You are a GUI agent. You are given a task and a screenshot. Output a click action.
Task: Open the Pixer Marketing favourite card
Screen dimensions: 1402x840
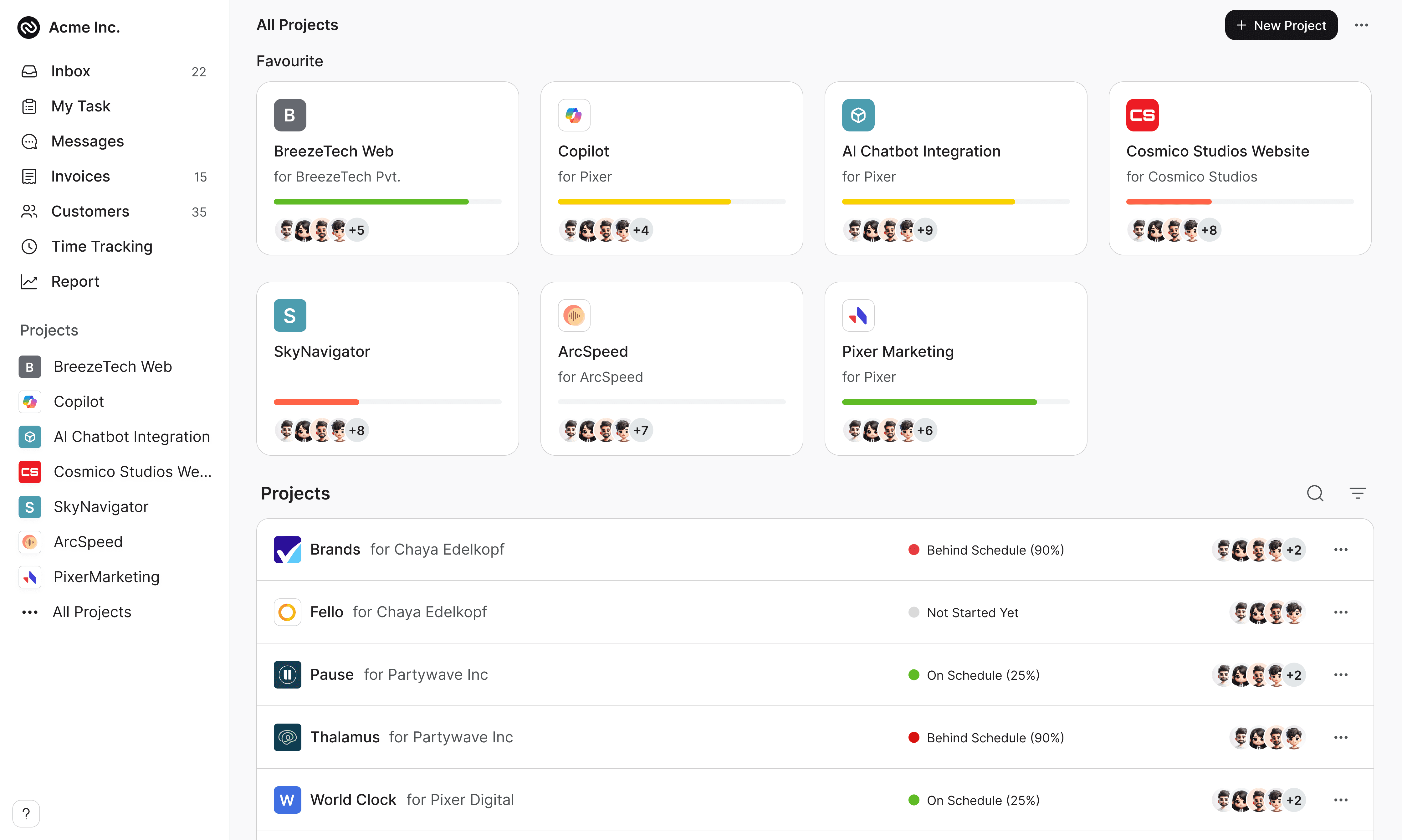(955, 368)
